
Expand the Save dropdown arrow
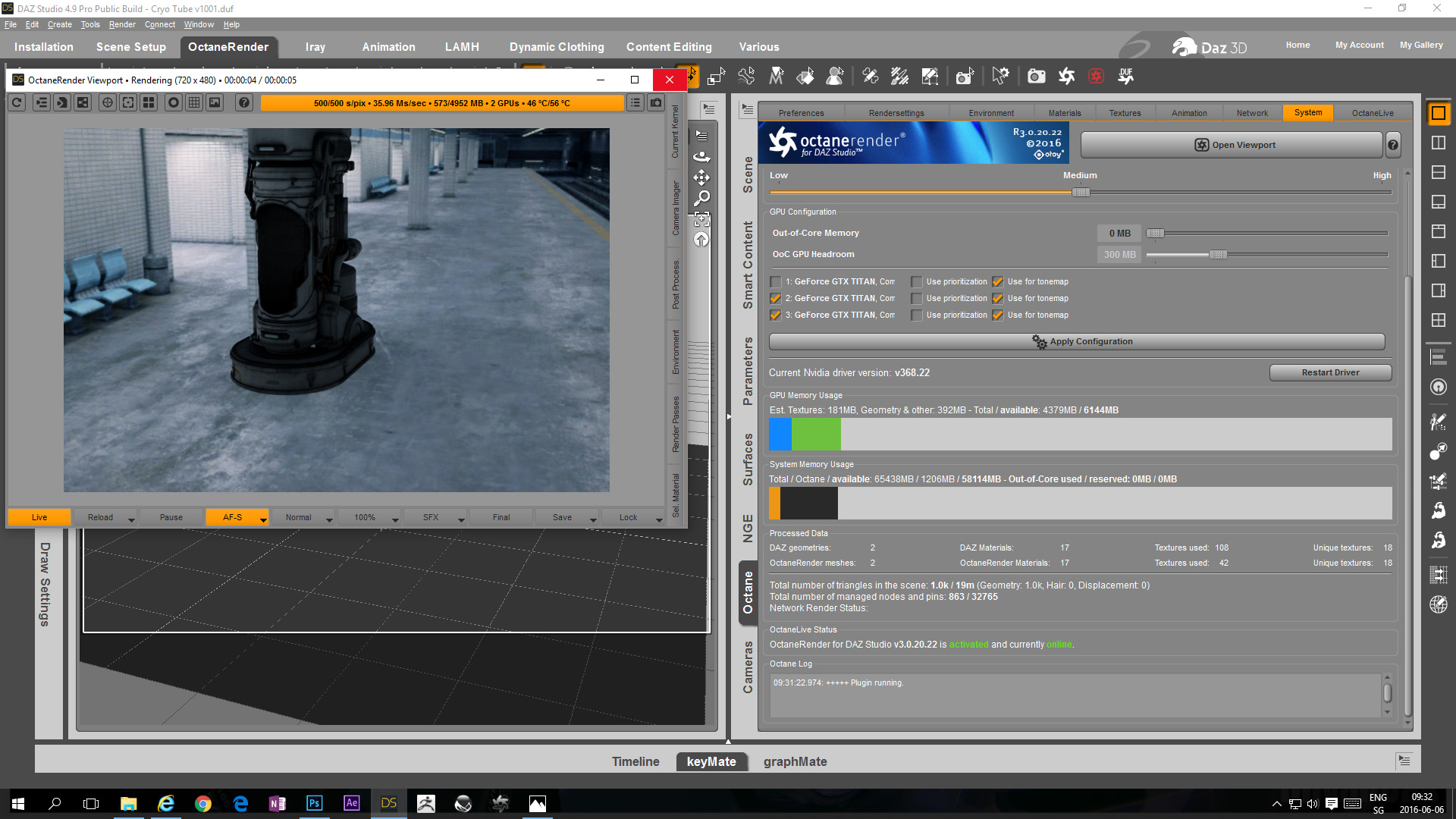[x=592, y=519]
